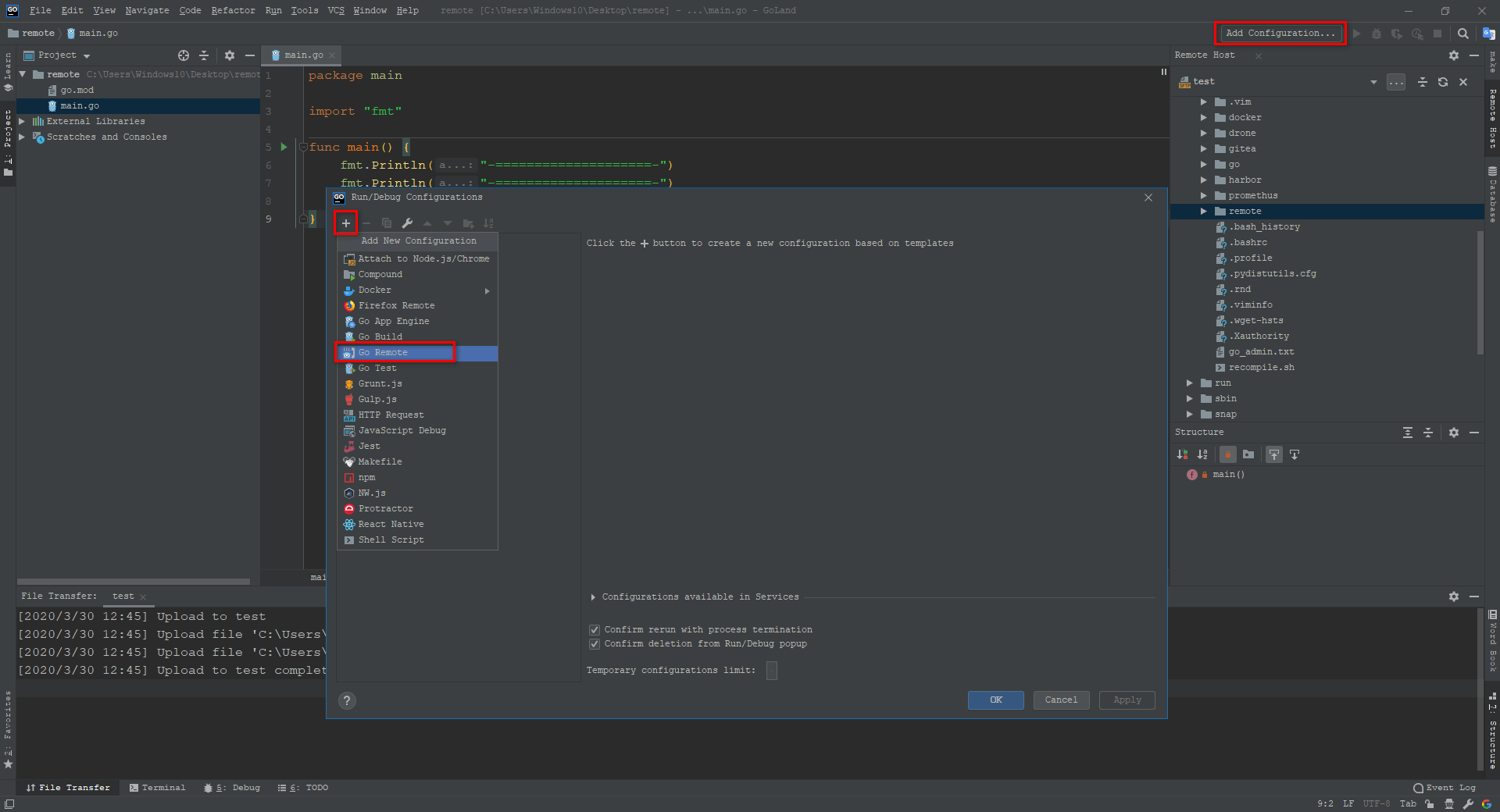The height and width of the screenshot is (812, 1500).
Task: Click the Remote Host panel gear icon
Action: coord(1454,55)
